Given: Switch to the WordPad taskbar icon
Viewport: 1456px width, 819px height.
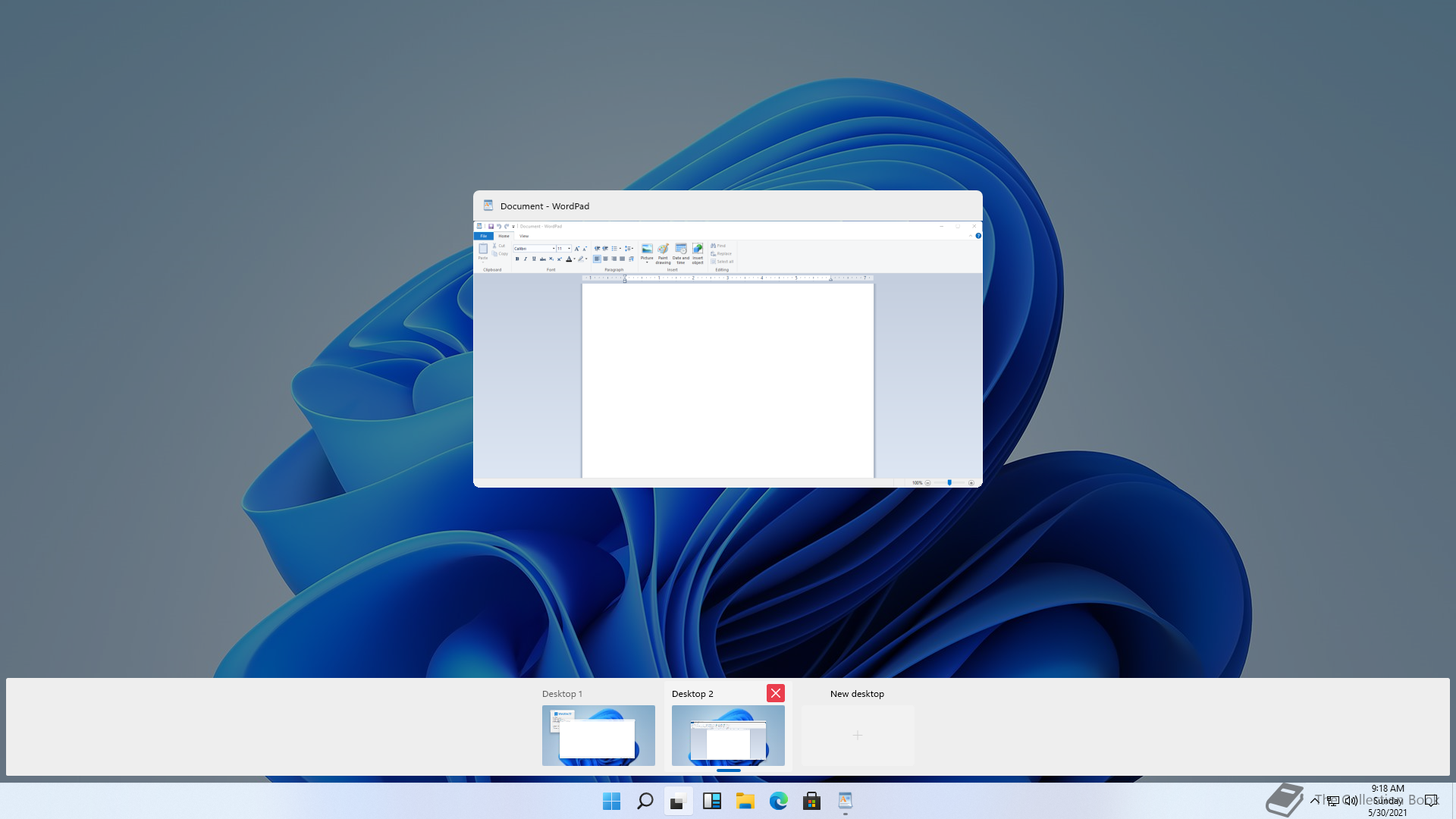Looking at the screenshot, I should (x=845, y=801).
